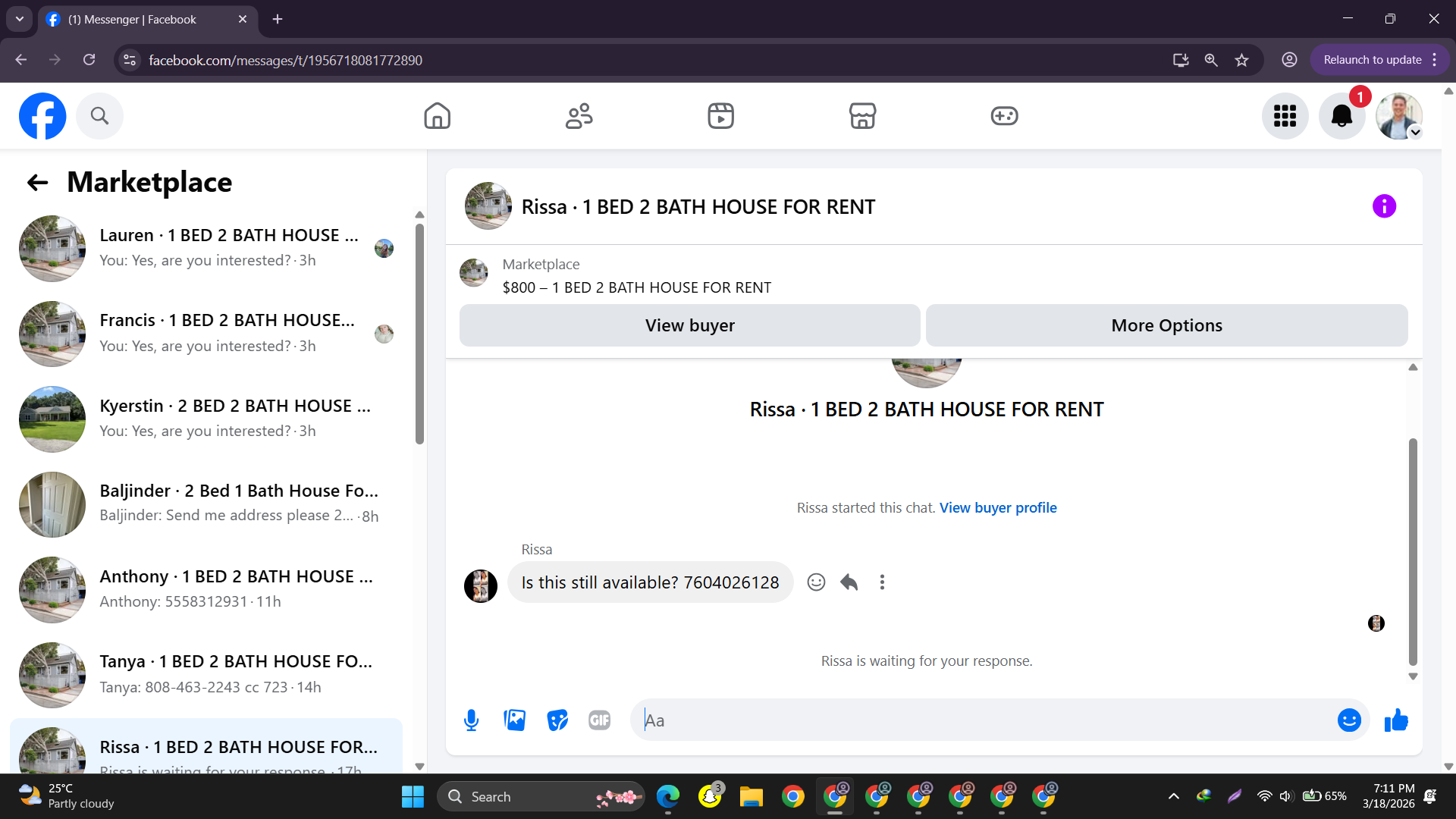Open conversation information purple icon
Image resolution: width=1456 pixels, height=819 pixels.
click(x=1383, y=206)
